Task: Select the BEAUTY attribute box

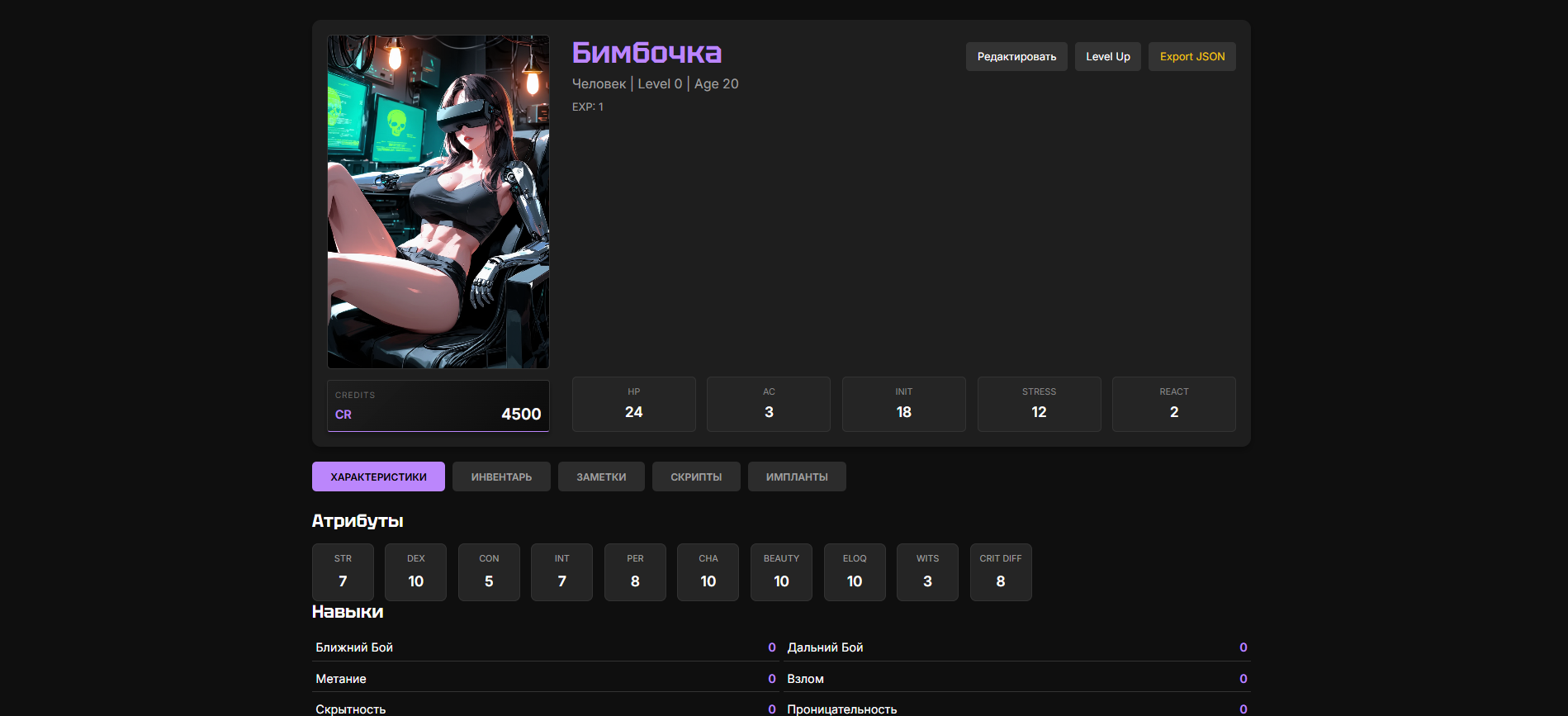Action: tap(781, 571)
